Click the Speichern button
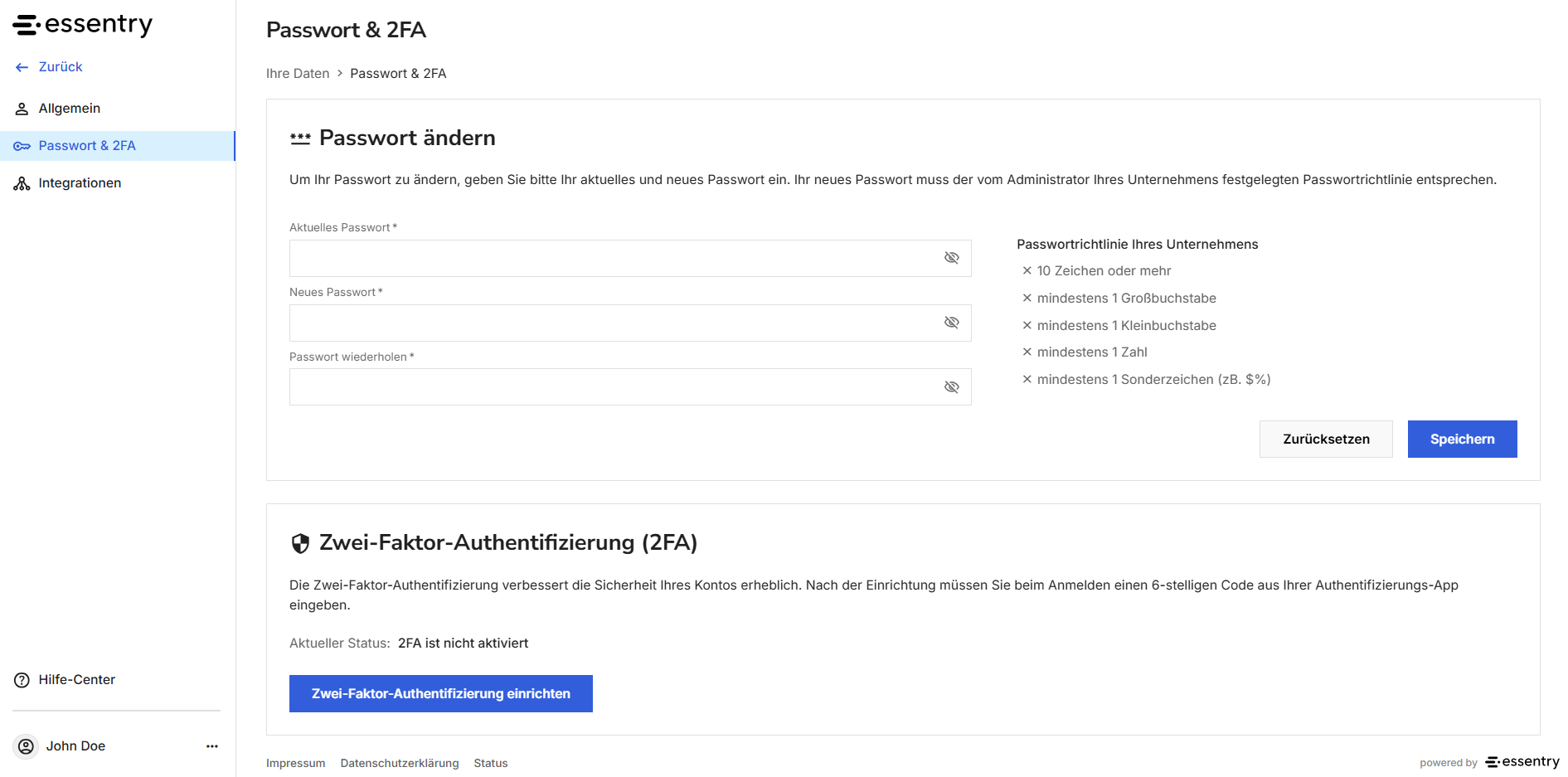Screen dimensions: 1568x777 1462,439
